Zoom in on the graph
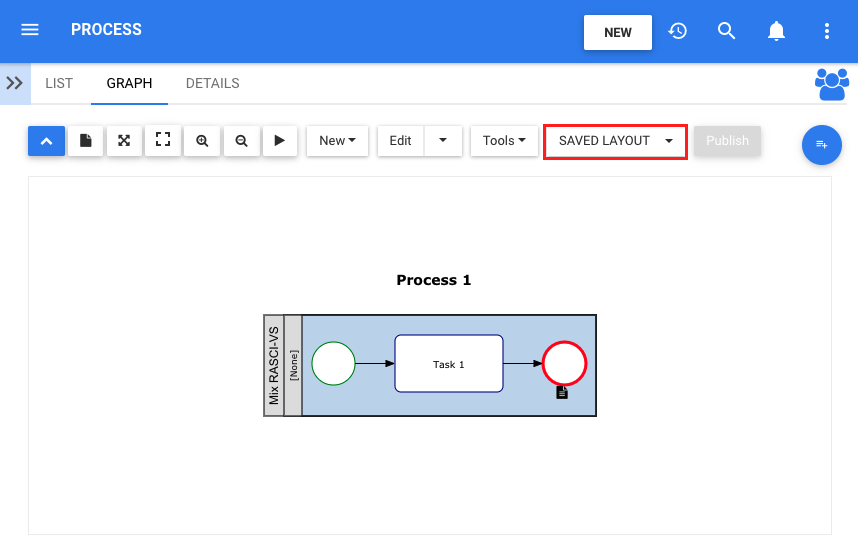858x548 pixels. tap(202, 141)
